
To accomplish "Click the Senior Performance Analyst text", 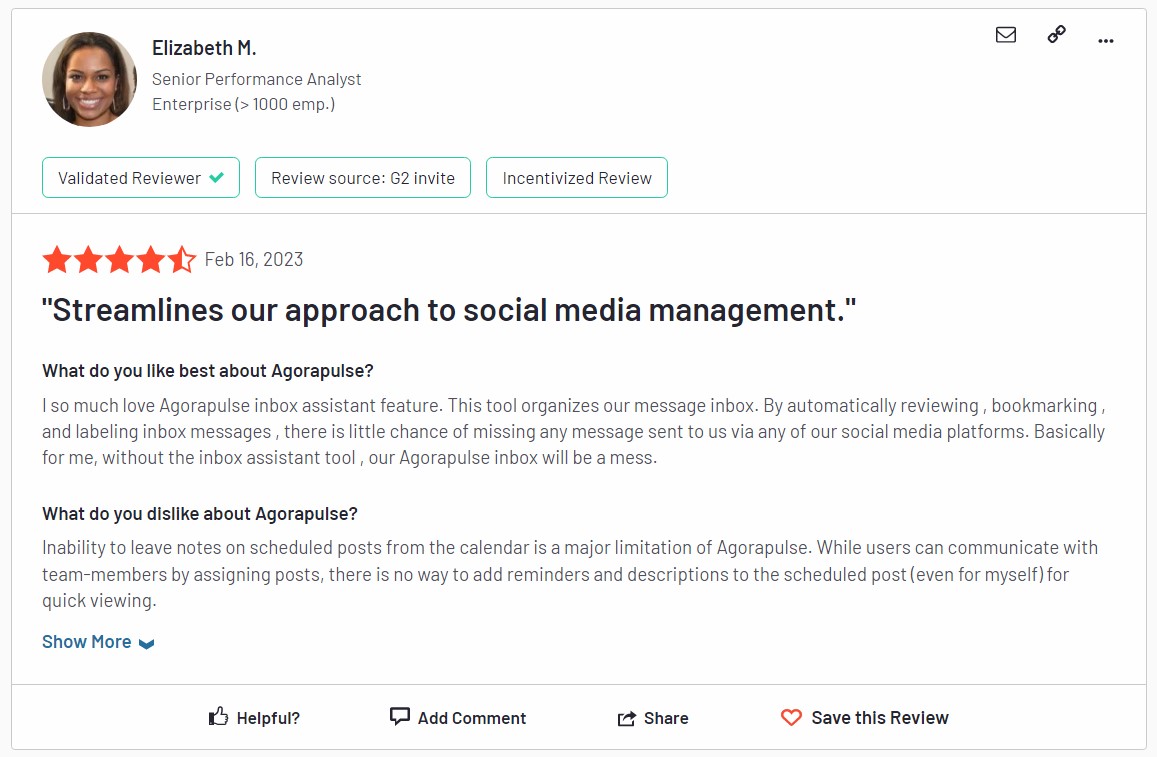I will [x=257, y=79].
